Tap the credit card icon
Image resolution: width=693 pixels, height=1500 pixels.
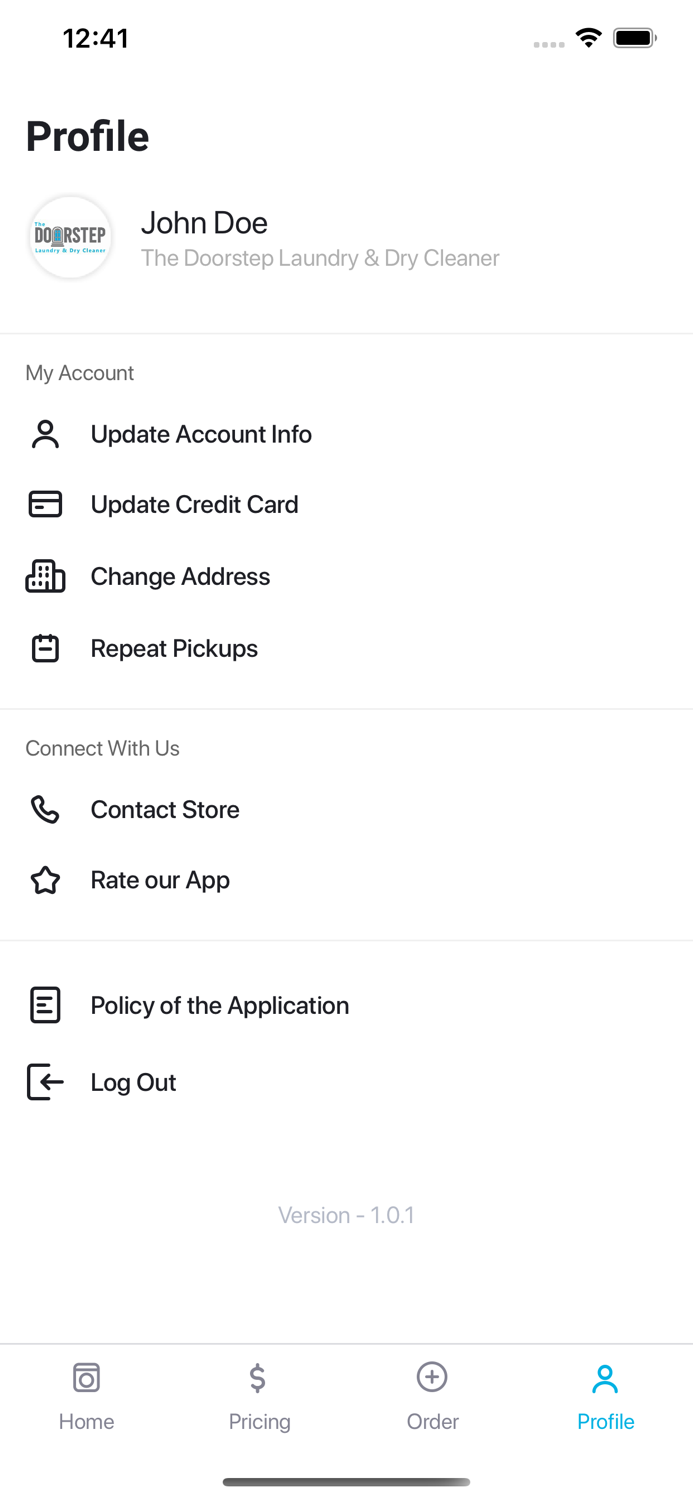(45, 504)
